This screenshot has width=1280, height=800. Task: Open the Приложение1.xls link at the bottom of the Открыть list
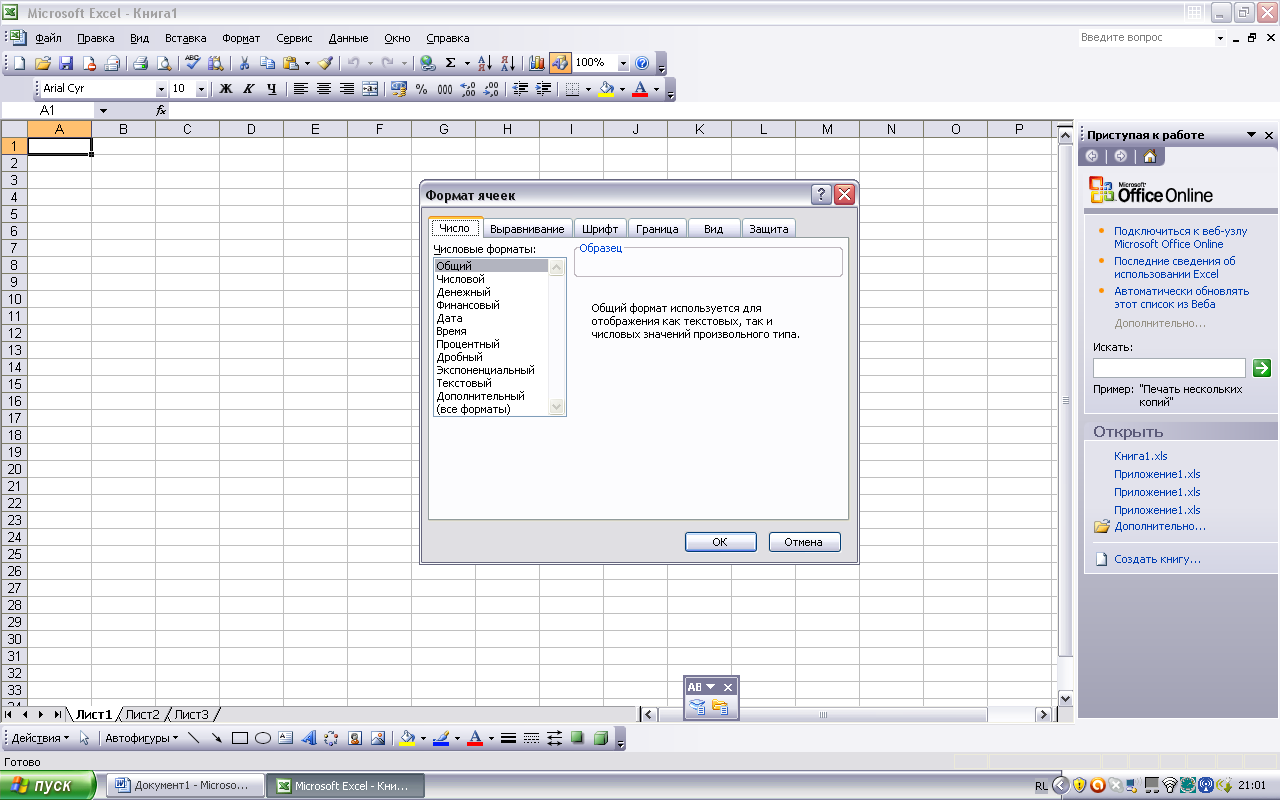click(1157, 510)
